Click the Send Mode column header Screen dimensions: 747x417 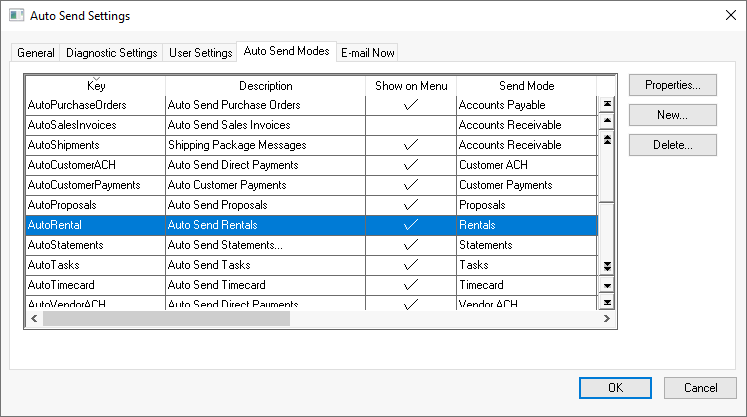click(x=526, y=86)
